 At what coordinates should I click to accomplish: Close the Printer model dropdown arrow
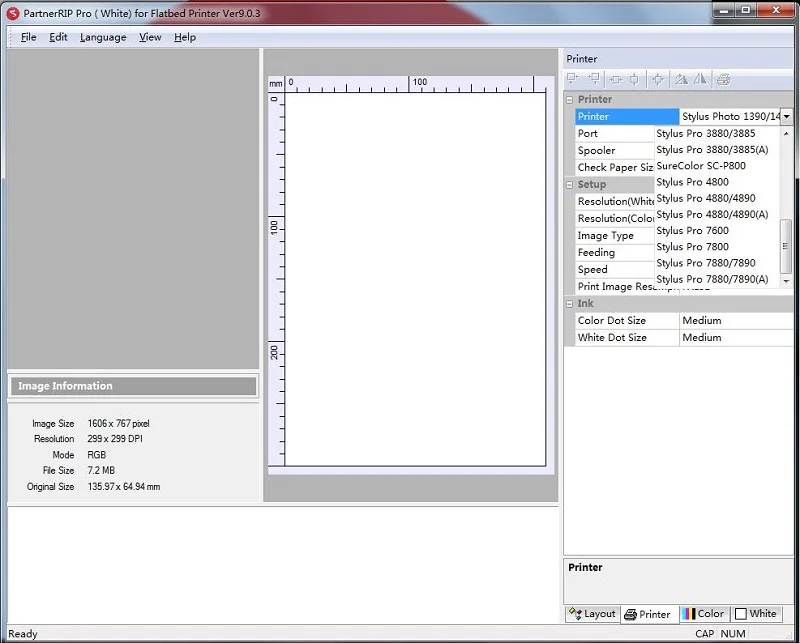click(786, 116)
